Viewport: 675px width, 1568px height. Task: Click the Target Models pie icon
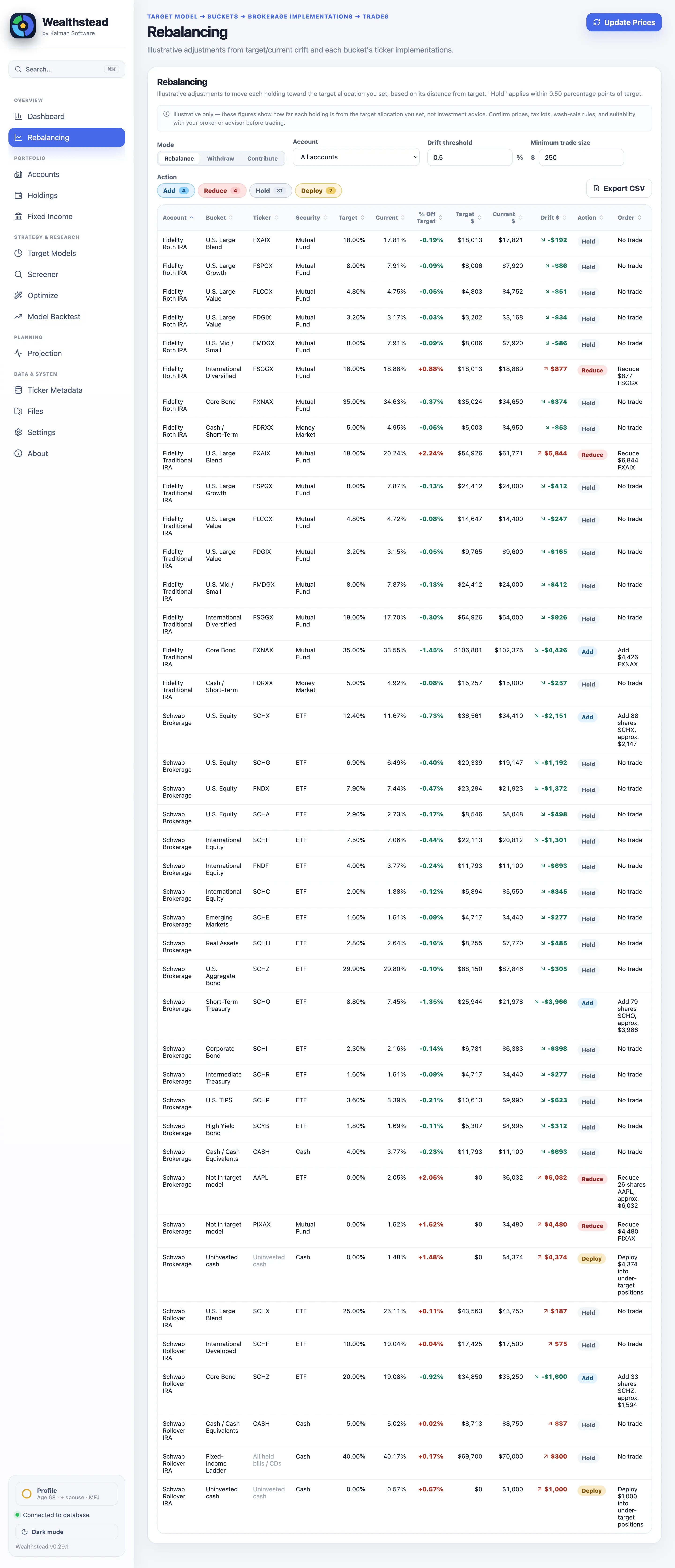click(x=18, y=253)
